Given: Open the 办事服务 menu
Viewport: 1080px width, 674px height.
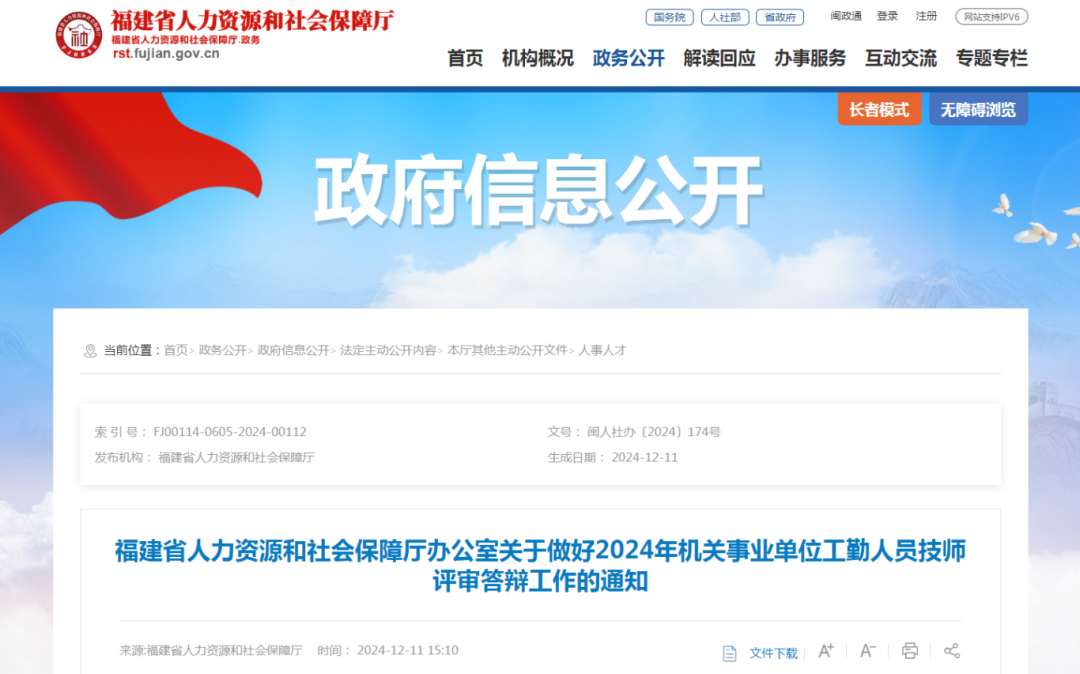Looking at the screenshot, I should pyautogui.click(x=810, y=59).
